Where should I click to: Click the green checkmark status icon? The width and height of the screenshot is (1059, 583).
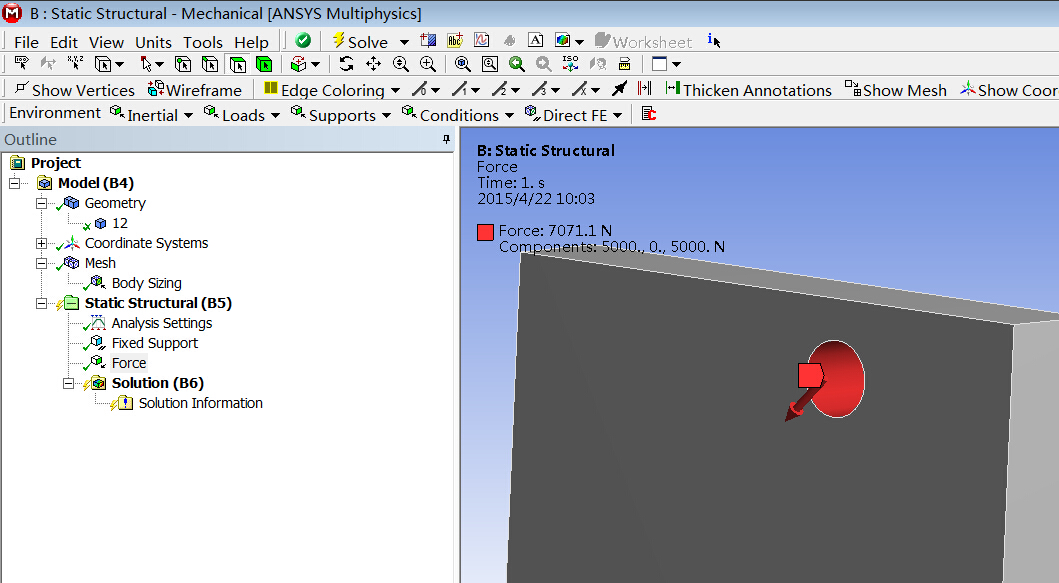click(303, 41)
